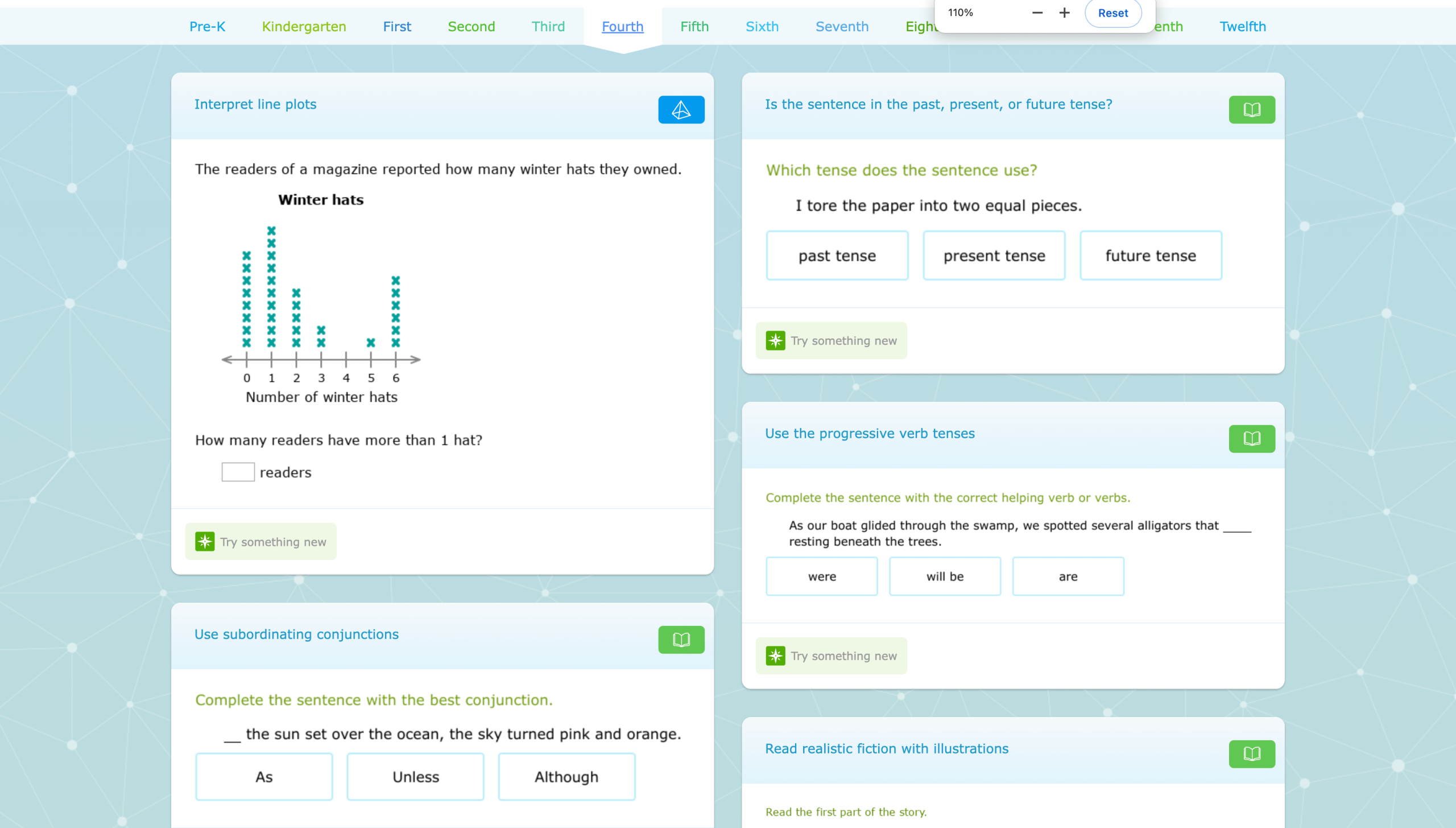The width and height of the screenshot is (1456, 828).
Task: Select the Third grade tab
Action: [x=548, y=26]
